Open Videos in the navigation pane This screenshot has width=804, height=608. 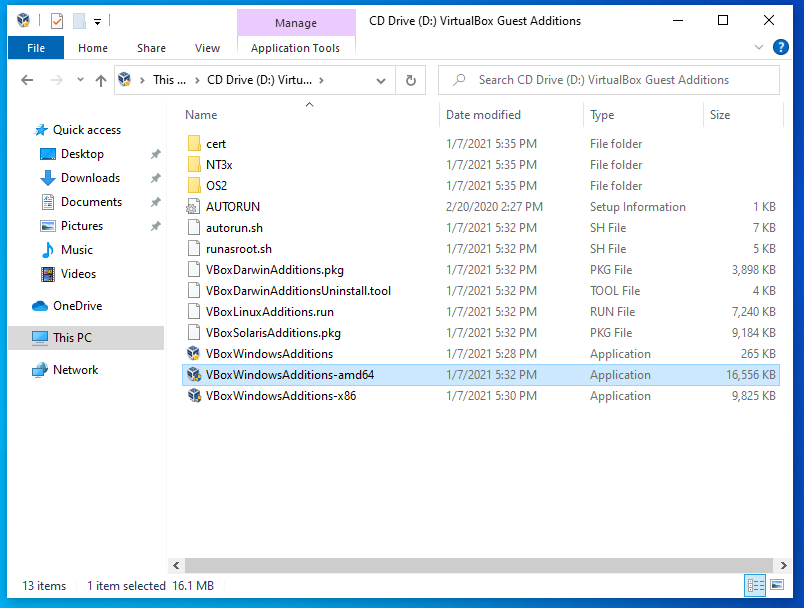(78, 274)
